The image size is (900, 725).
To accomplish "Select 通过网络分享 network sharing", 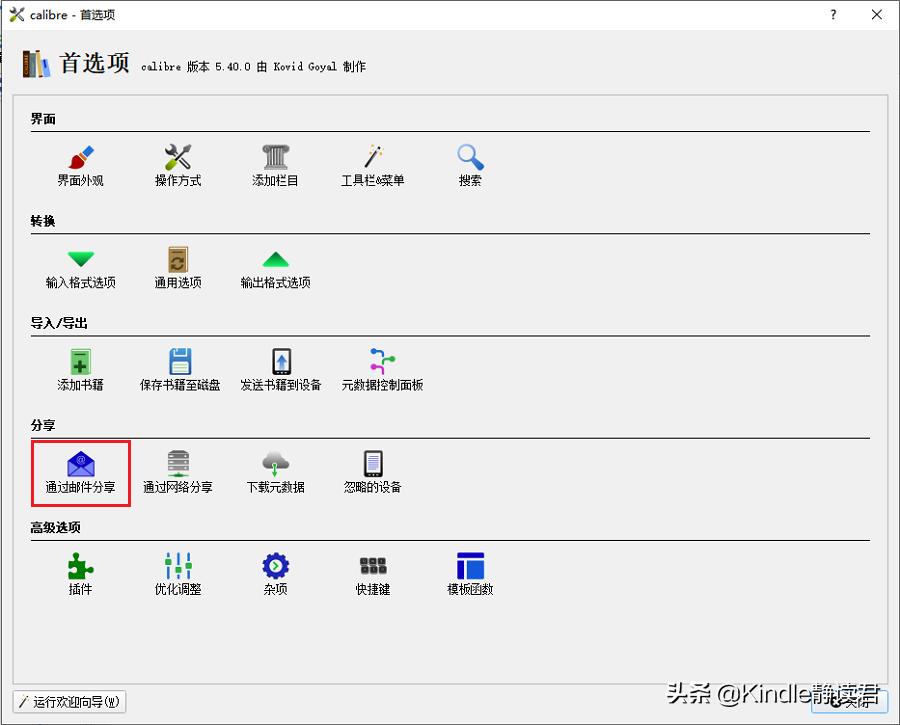I will pyautogui.click(x=177, y=470).
